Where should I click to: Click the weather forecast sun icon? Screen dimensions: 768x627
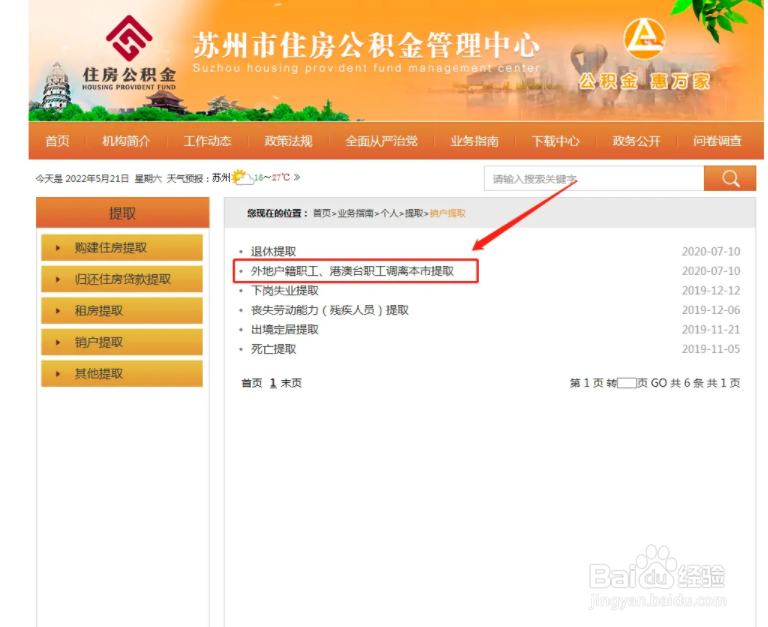coord(242,177)
